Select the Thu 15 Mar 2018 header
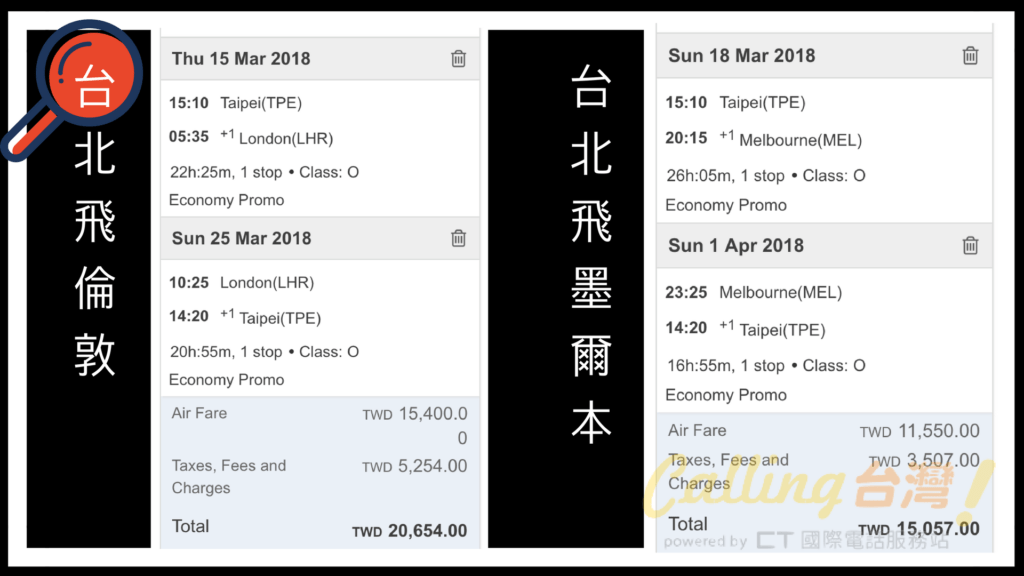 pos(320,59)
